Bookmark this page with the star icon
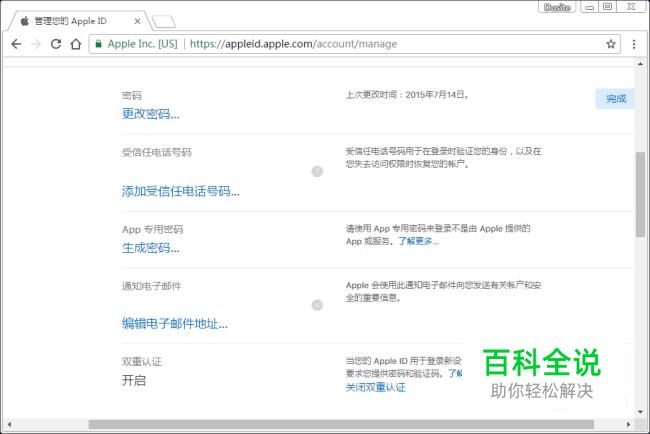This screenshot has width=650, height=434. [x=611, y=44]
